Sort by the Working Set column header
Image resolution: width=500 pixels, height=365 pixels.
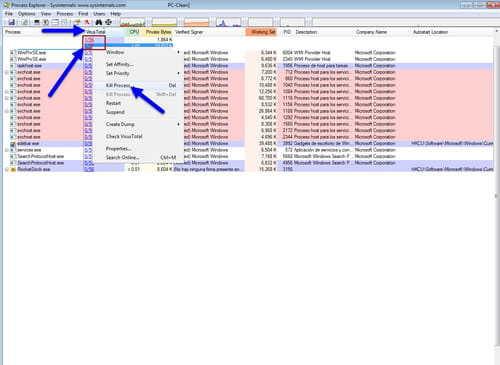(x=261, y=32)
